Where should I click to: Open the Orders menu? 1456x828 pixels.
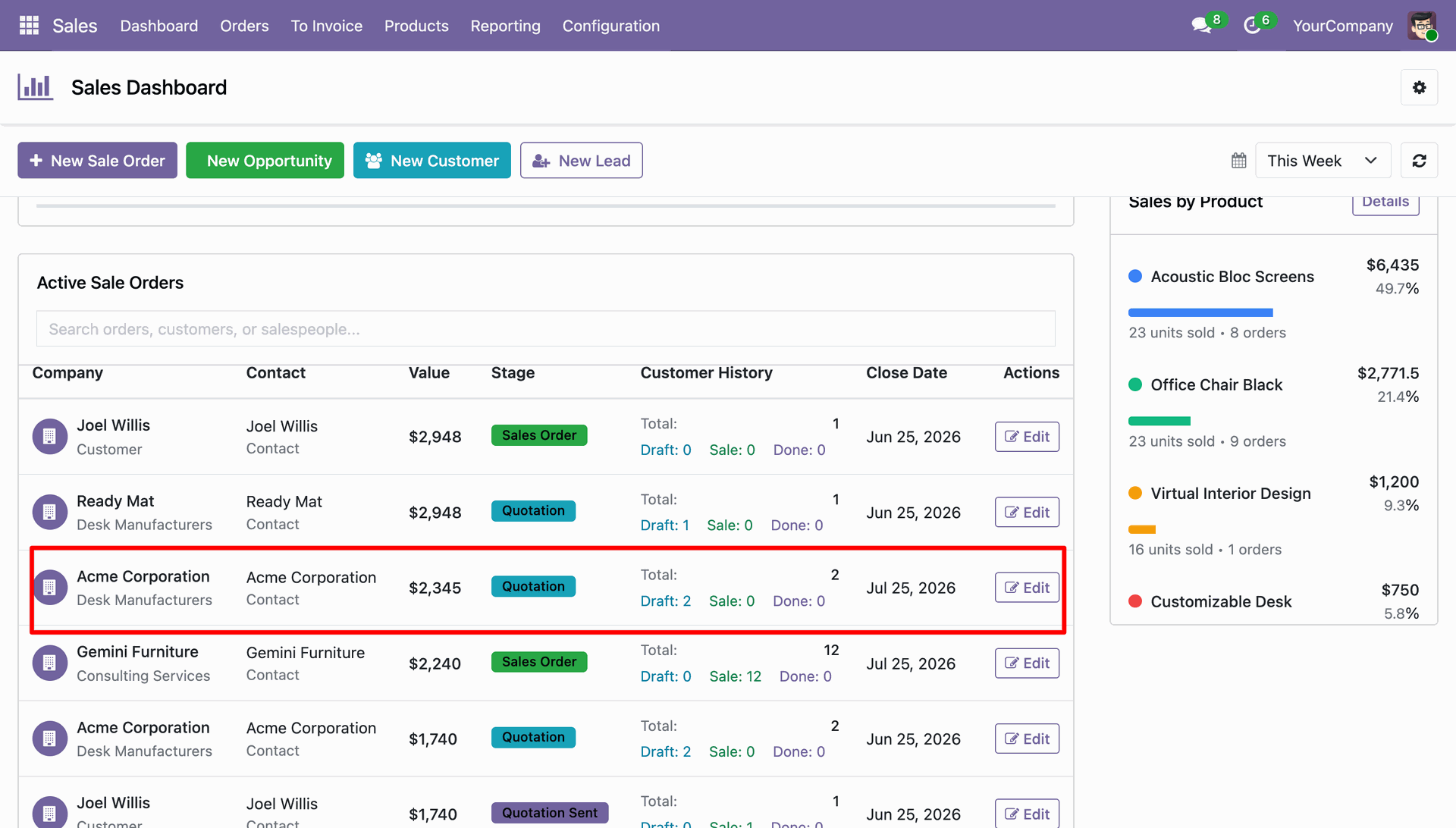[244, 26]
